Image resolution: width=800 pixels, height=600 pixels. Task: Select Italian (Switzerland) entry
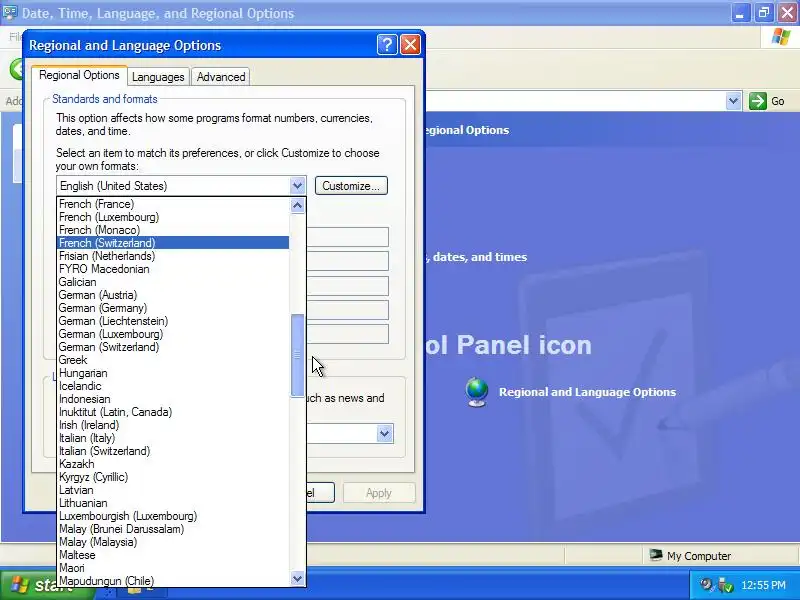pos(173,451)
